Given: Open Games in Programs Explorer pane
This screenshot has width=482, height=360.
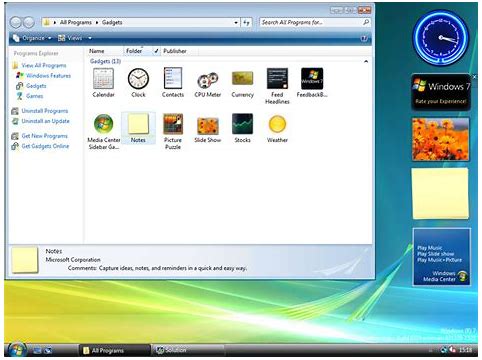Looking at the screenshot, I should tap(35, 96).
